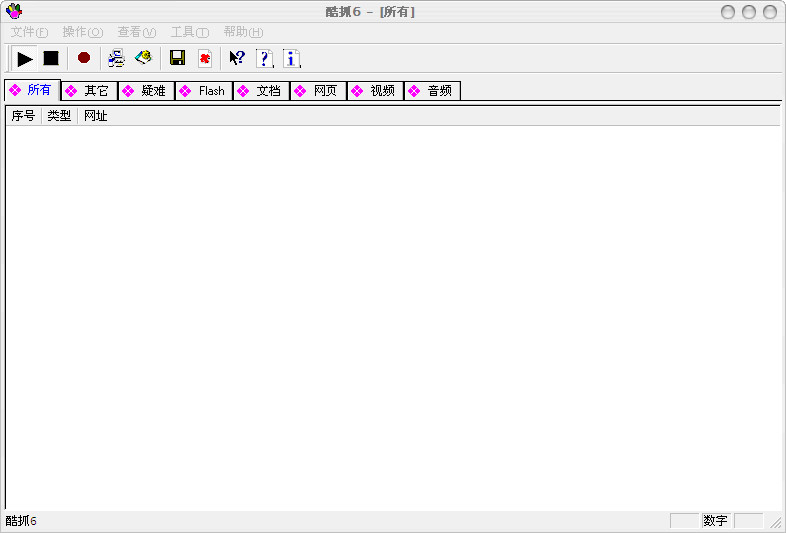Viewport: 786px width, 533px height.
Task: Switch to the 所有 tab
Action: coord(33,90)
